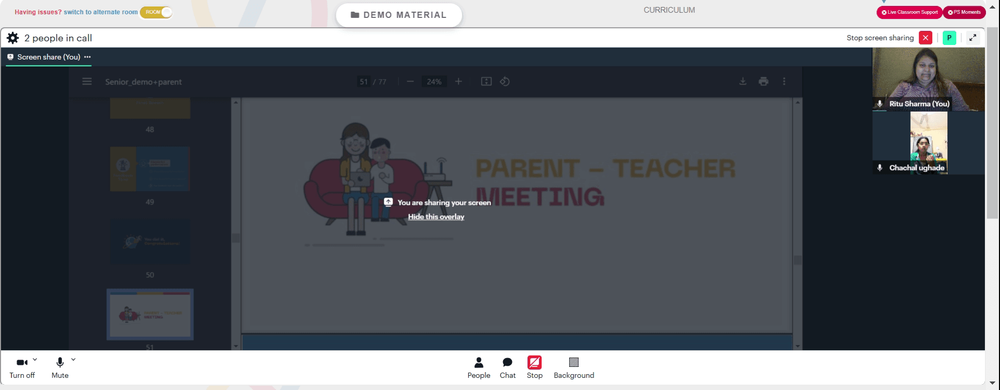
Task: Expand the call to fullscreen
Action: pos(973,38)
